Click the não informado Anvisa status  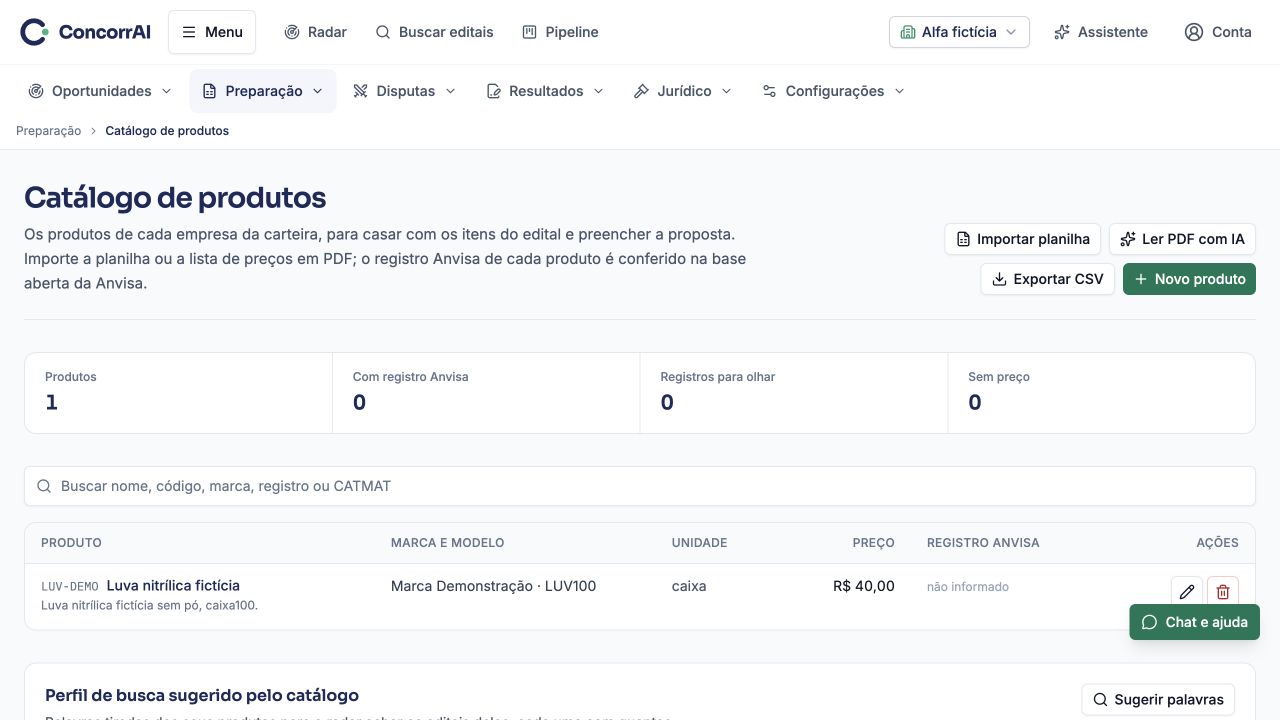968,587
